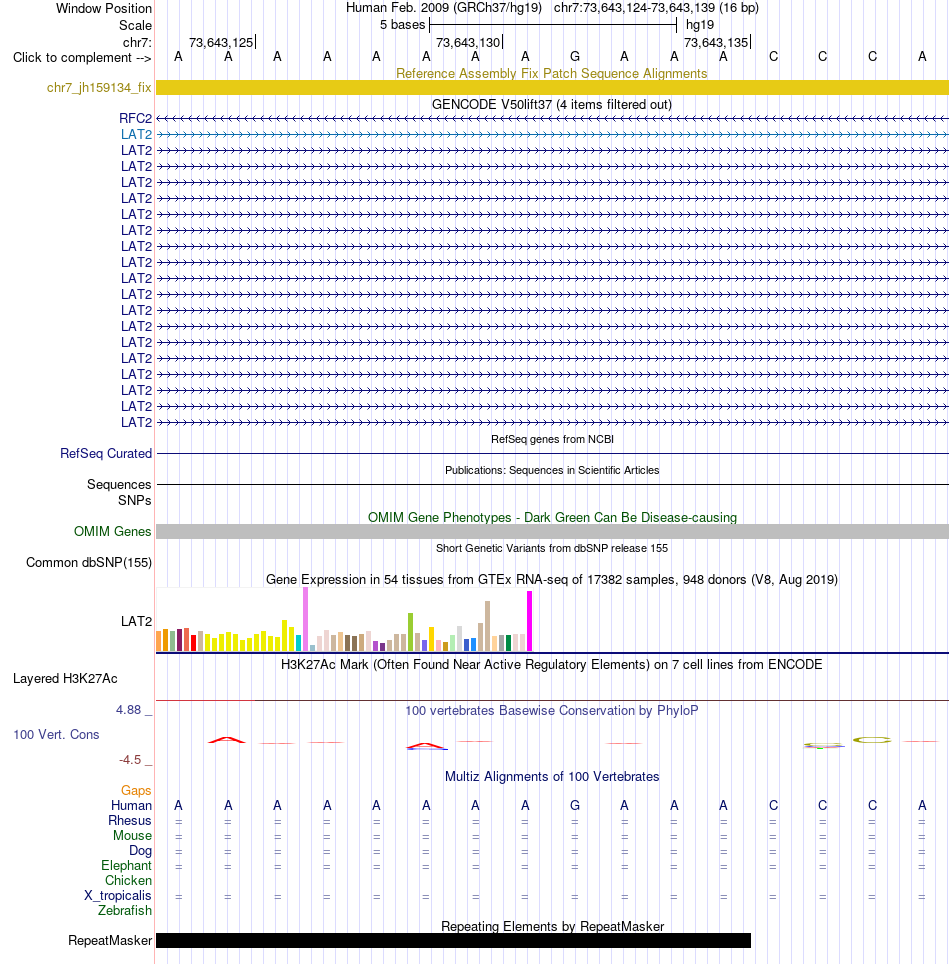Click the LAT2 label of the GTEx expression chart
Image resolution: width=950 pixels, height=964 pixels.
137,621
